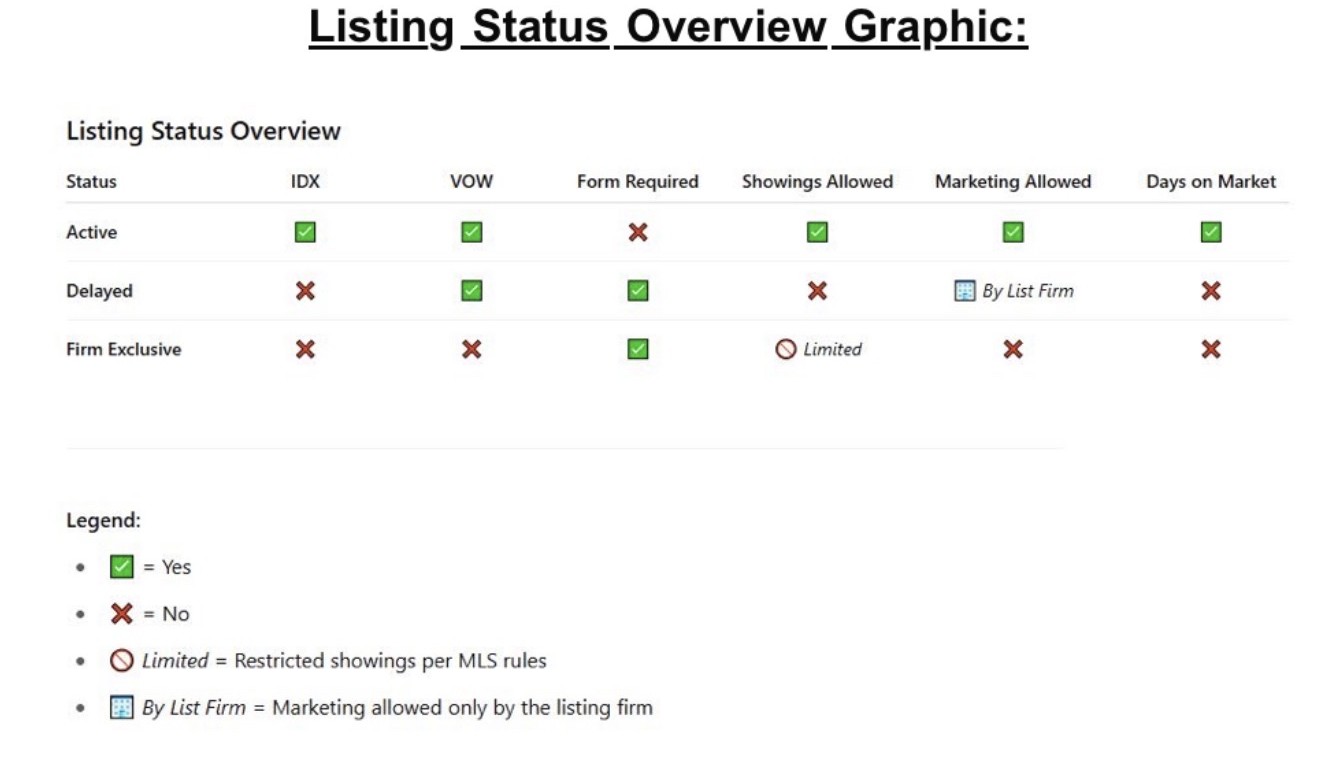This screenshot has height=763, width=1320.
Task: Click the green check for Active IDX
Action: click(305, 232)
